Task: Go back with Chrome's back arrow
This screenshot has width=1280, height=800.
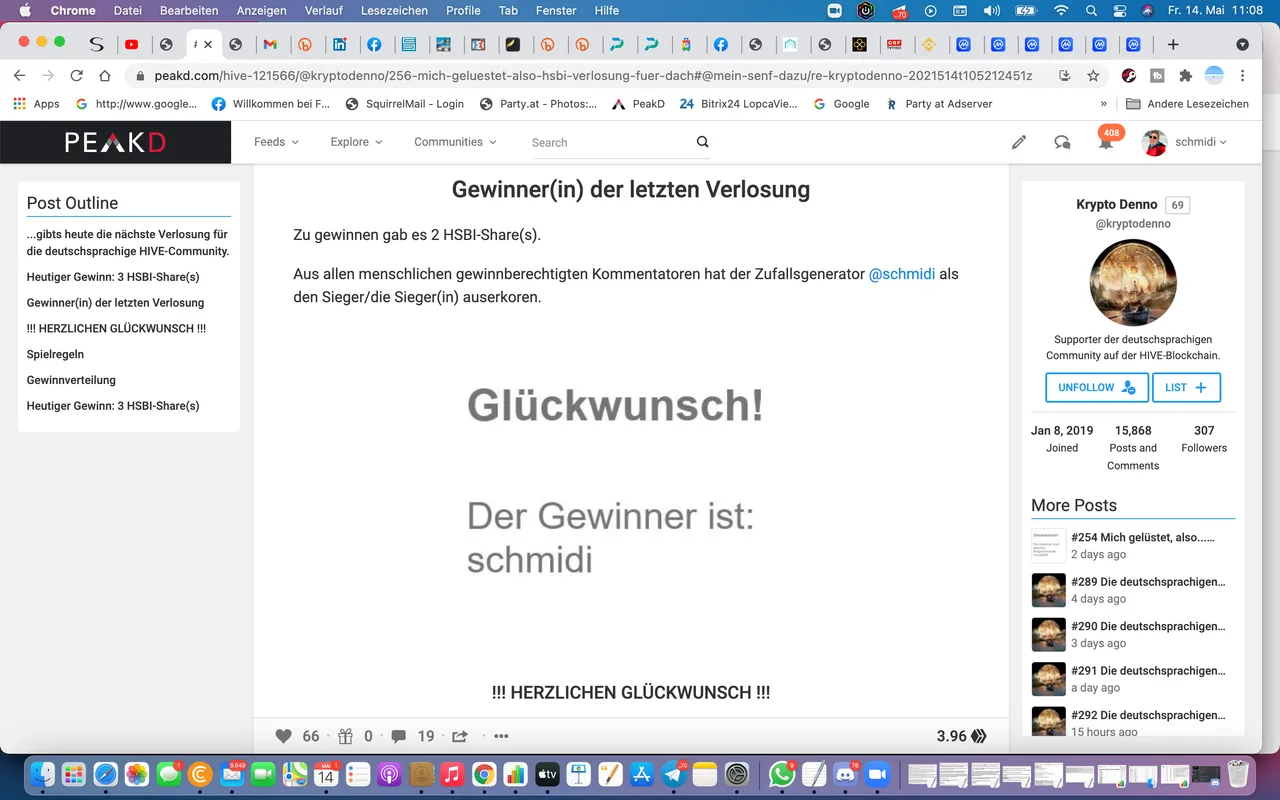Action: click(19, 76)
